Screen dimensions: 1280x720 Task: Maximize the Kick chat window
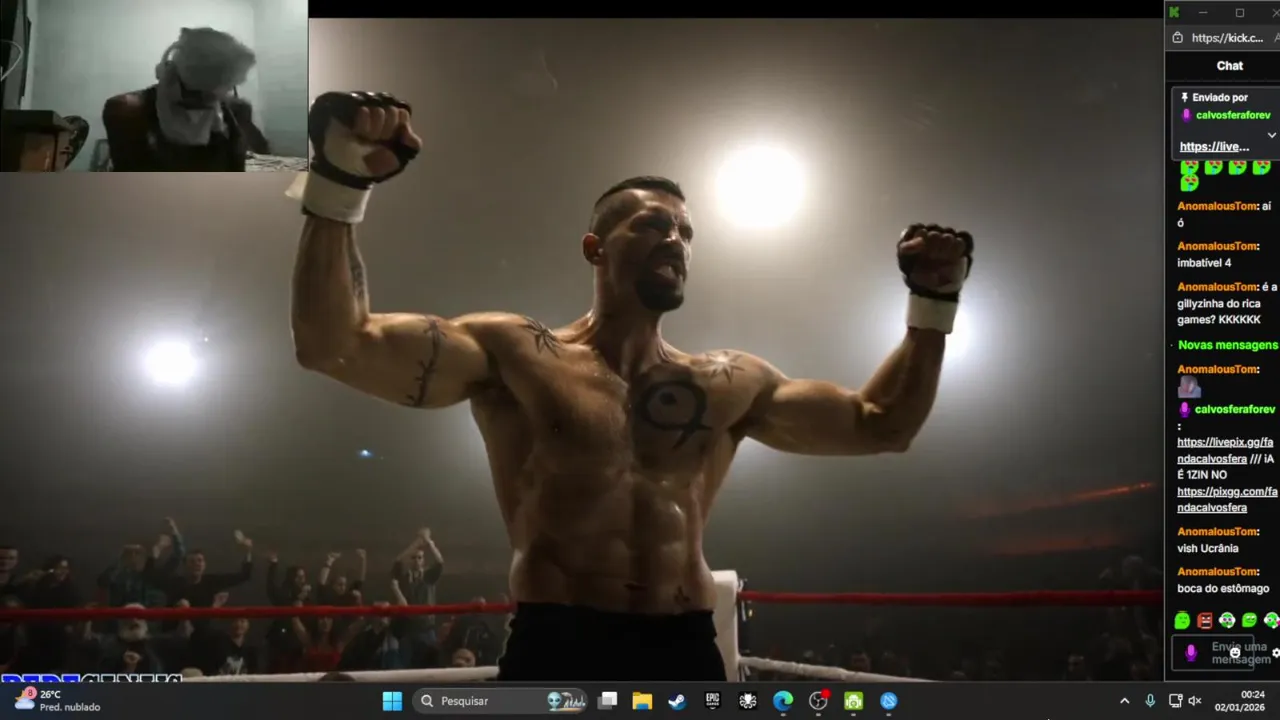click(1240, 12)
